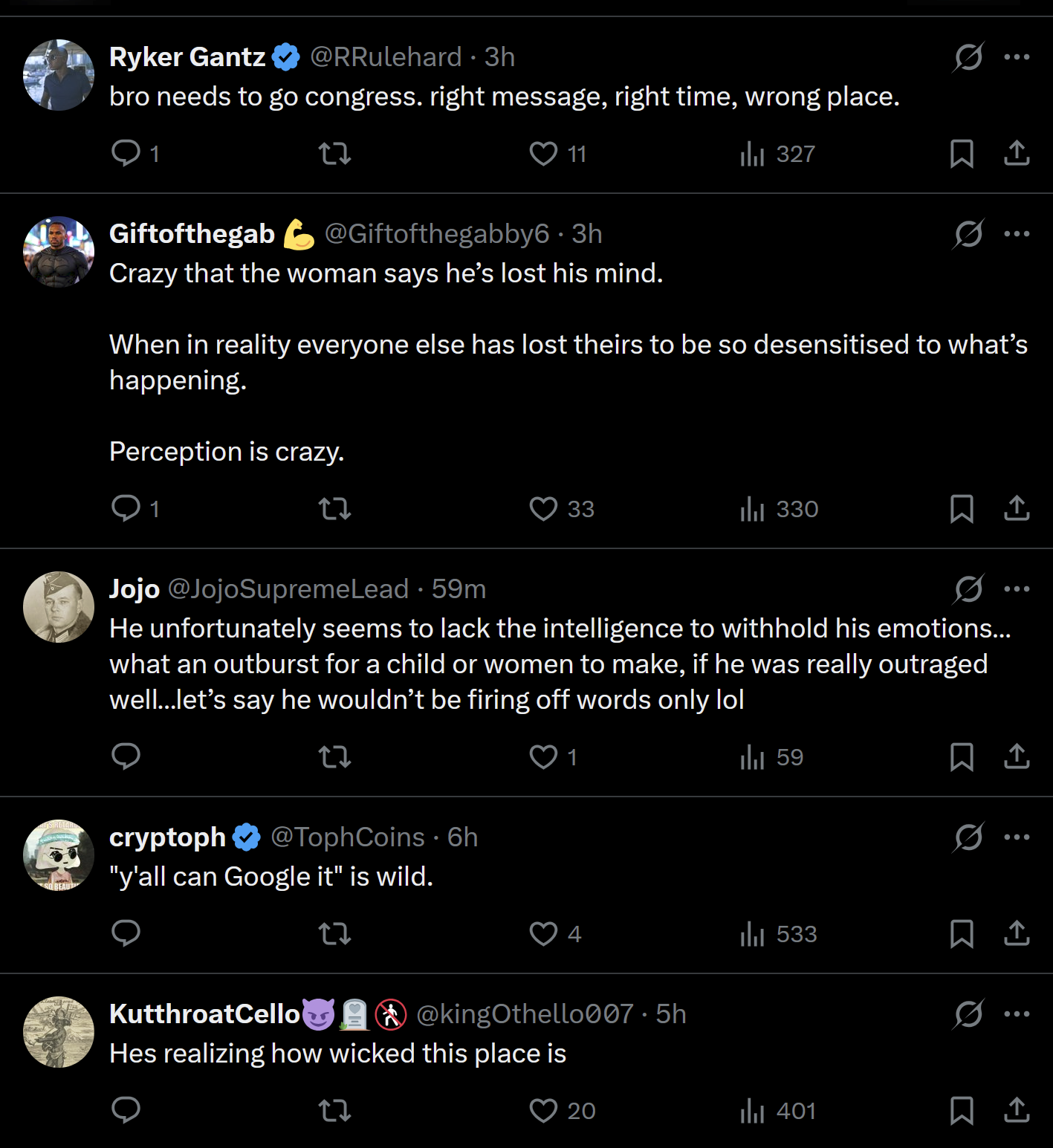1053x1148 pixels.
Task: Reply to Ryker Gantz's tweet
Action: 126,153
